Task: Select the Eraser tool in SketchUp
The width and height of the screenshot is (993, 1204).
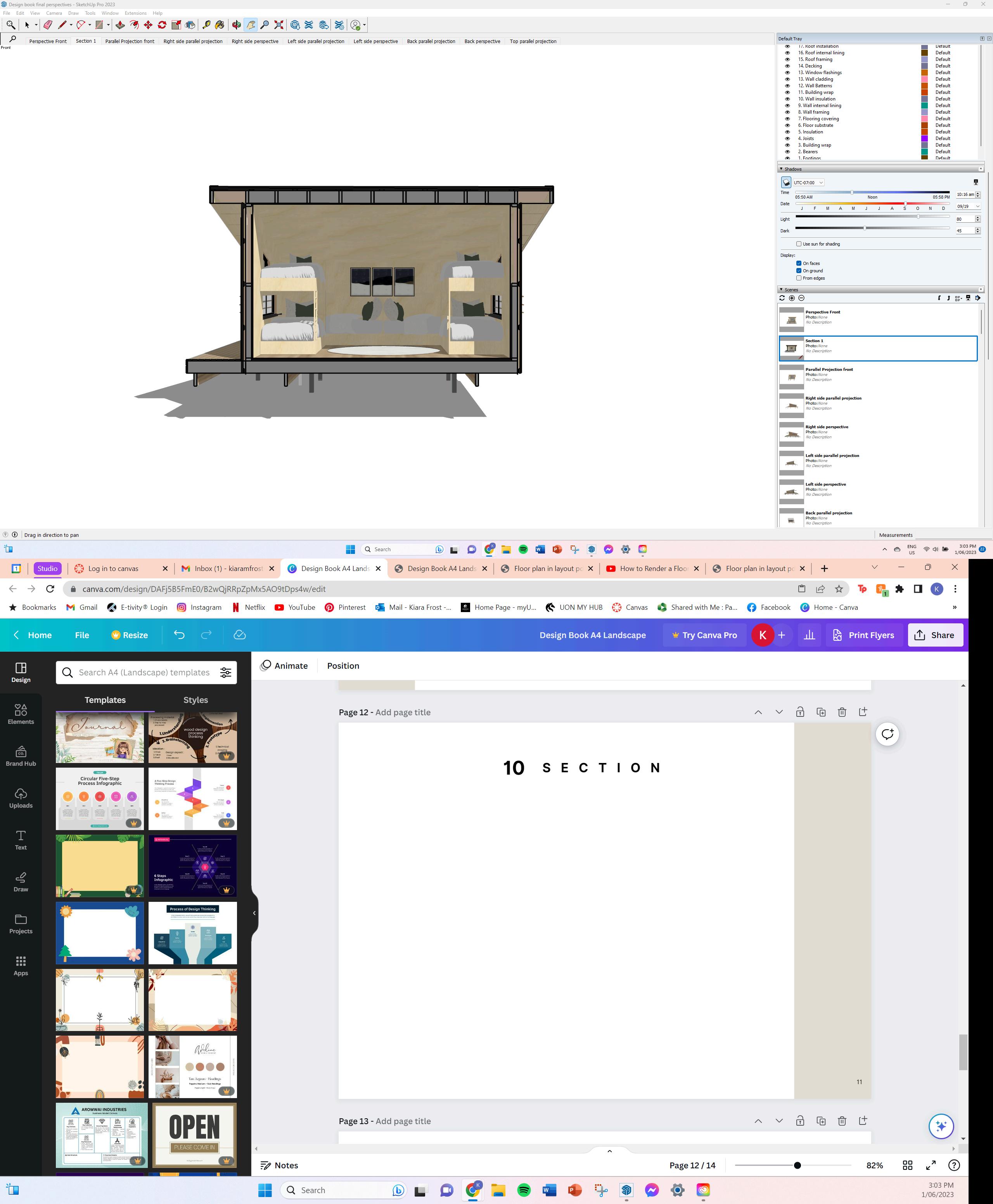Action: pyautogui.click(x=48, y=25)
